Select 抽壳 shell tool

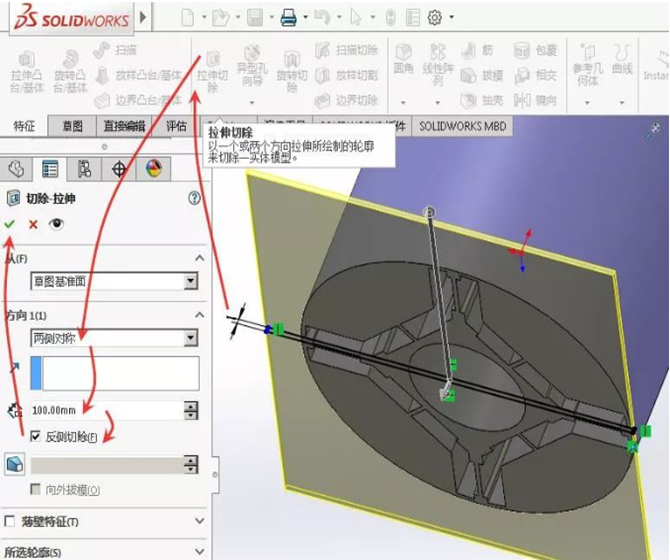point(482,100)
